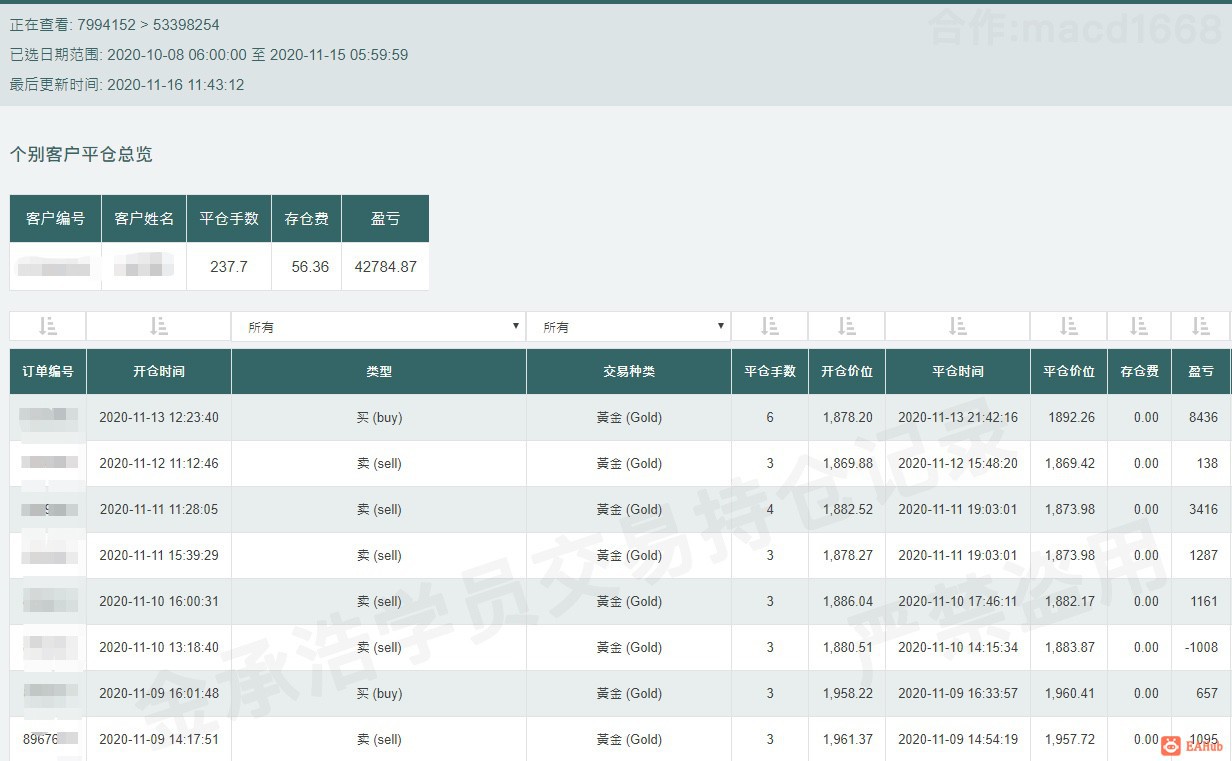Click the 平仓手数 summary header
Image resolution: width=1232 pixels, height=761 pixels.
(x=229, y=218)
